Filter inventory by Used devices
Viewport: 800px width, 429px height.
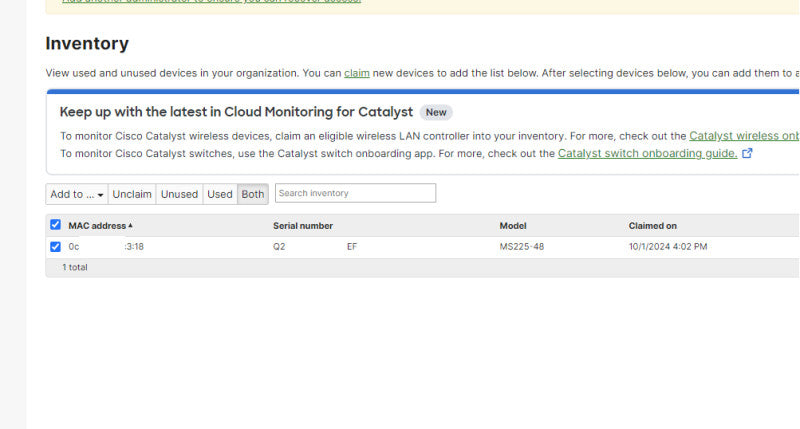click(x=220, y=194)
